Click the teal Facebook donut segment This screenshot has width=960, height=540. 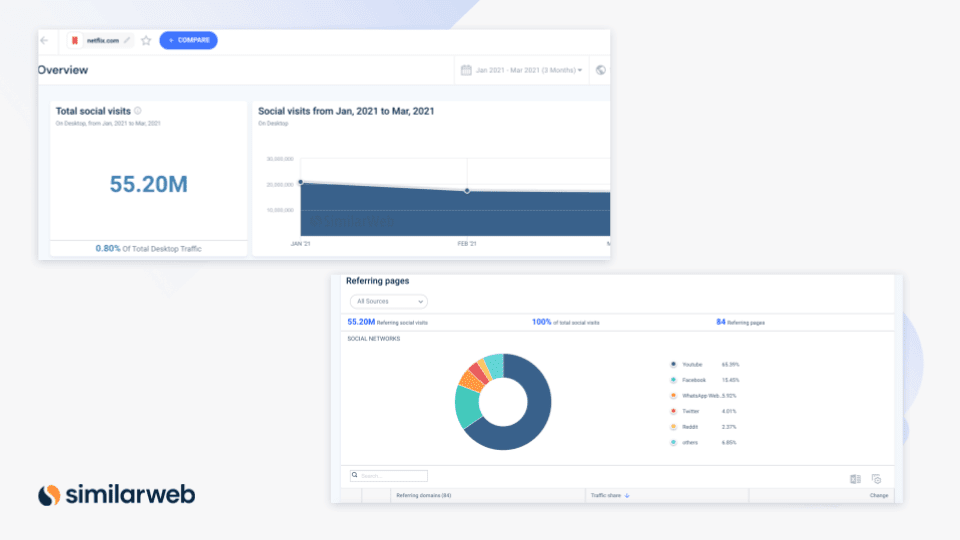point(467,406)
